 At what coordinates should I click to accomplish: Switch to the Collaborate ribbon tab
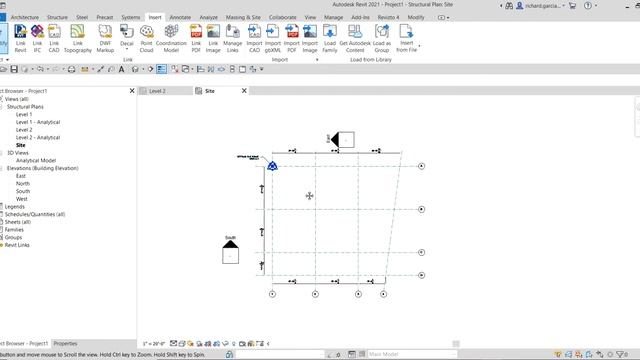click(x=282, y=18)
